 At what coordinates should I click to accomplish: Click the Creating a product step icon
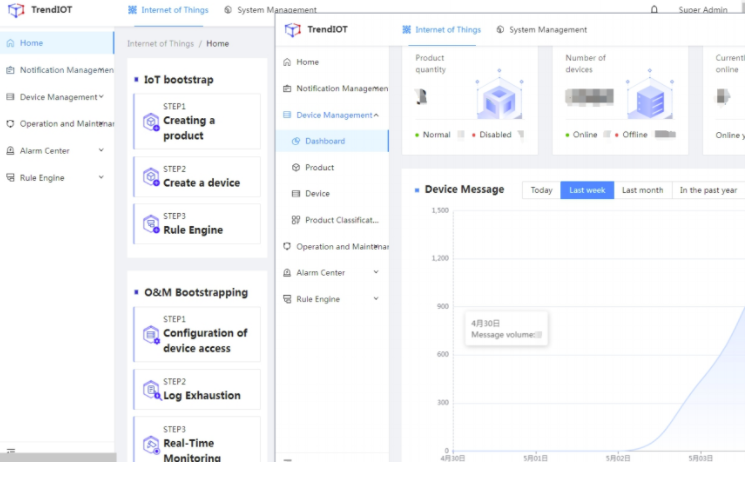point(151,122)
